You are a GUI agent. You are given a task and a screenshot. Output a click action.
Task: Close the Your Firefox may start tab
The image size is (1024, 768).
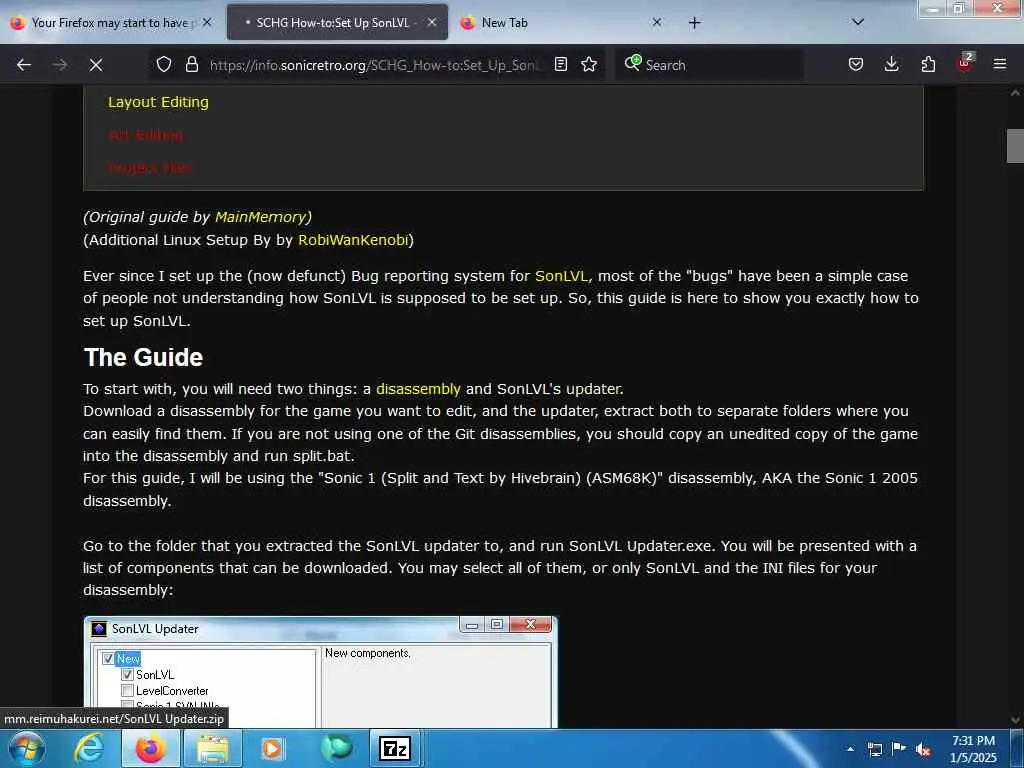207,22
